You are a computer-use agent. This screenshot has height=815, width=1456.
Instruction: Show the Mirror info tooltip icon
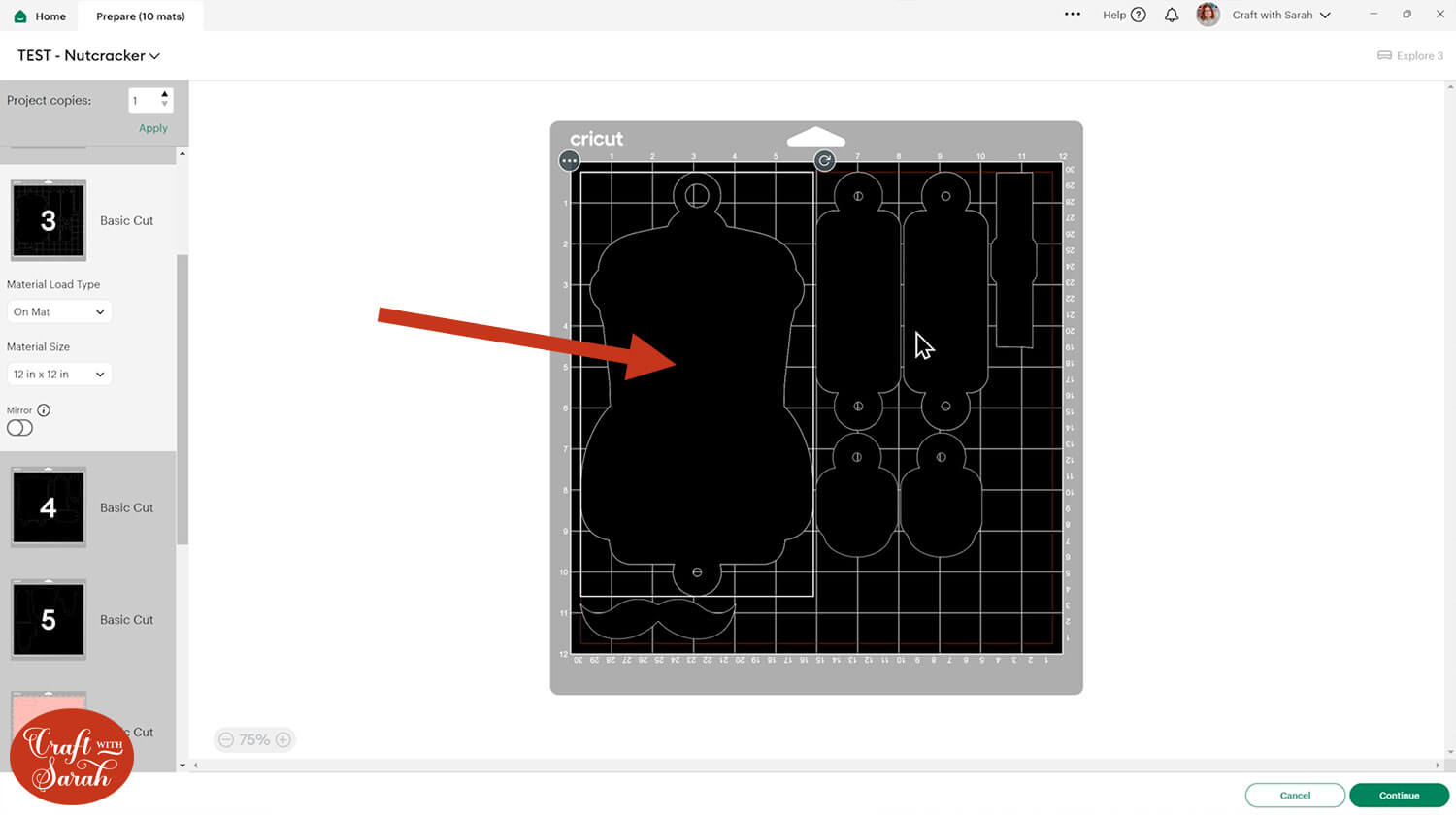44,410
